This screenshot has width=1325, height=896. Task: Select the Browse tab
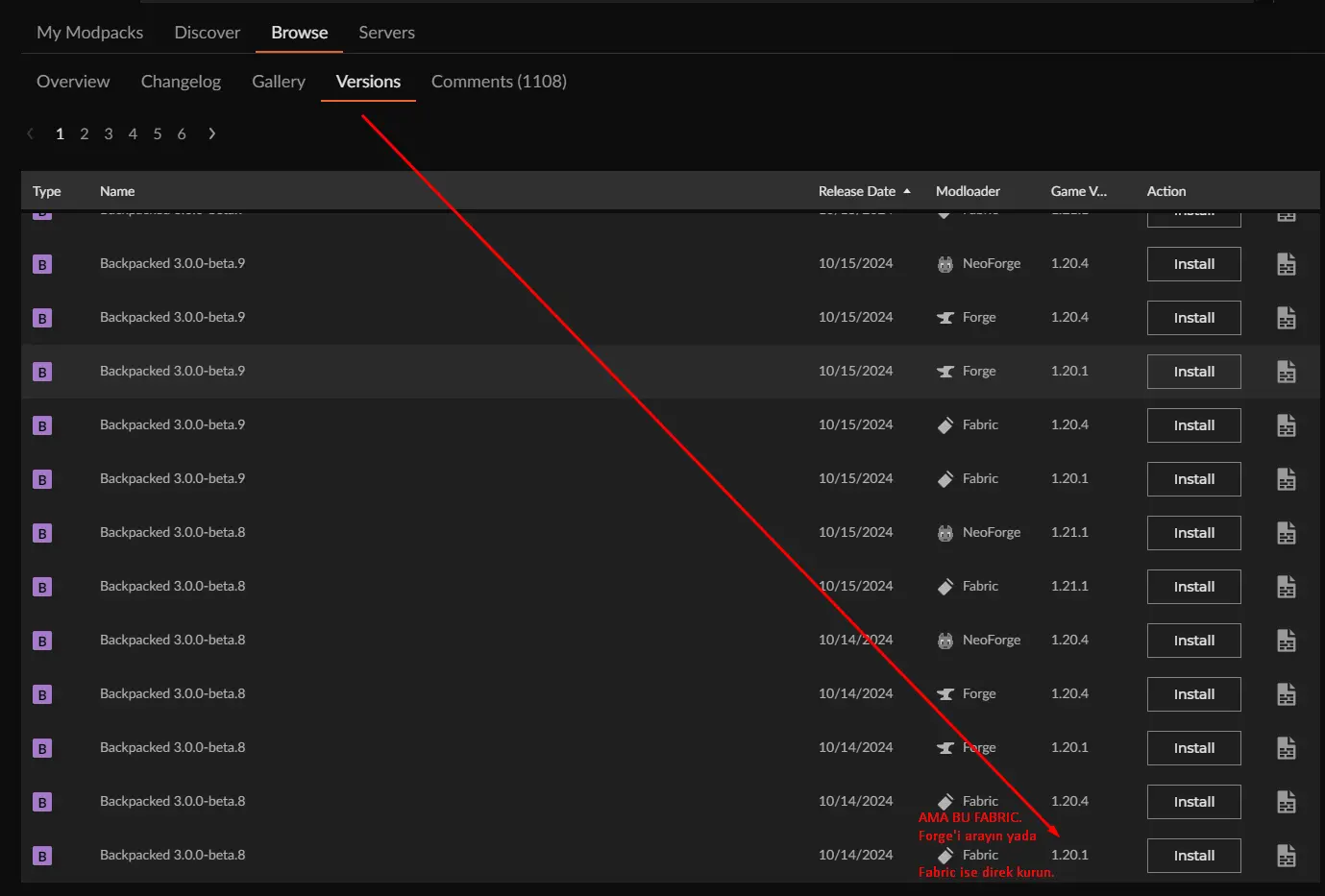[x=300, y=33]
